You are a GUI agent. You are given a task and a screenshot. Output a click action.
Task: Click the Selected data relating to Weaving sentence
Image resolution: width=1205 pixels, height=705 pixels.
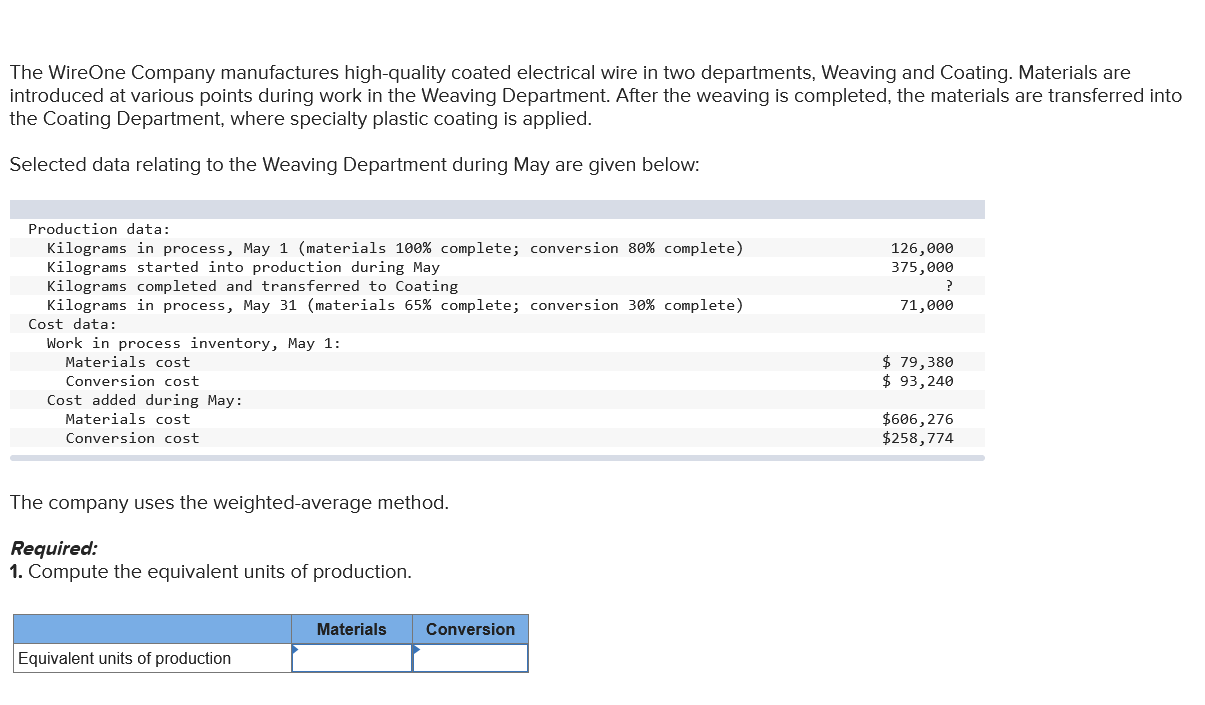[354, 165]
